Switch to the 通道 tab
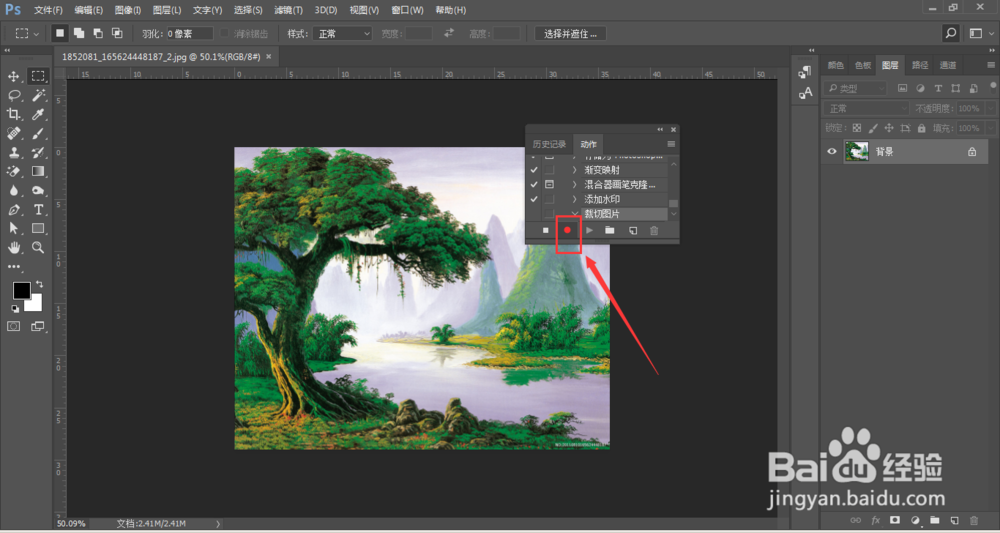This screenshot has height=533, width=1000. pyautogui.click(x=948, y=65)
